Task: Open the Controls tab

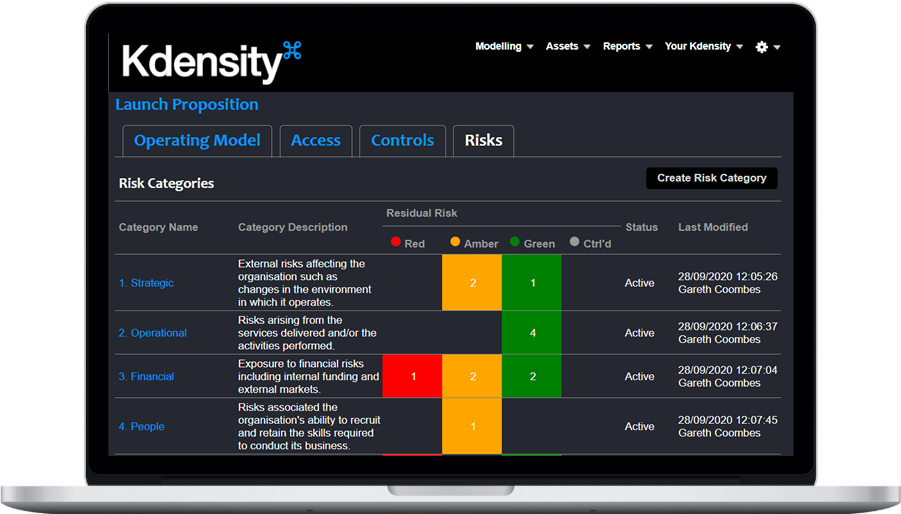Action: coord(402,141)
